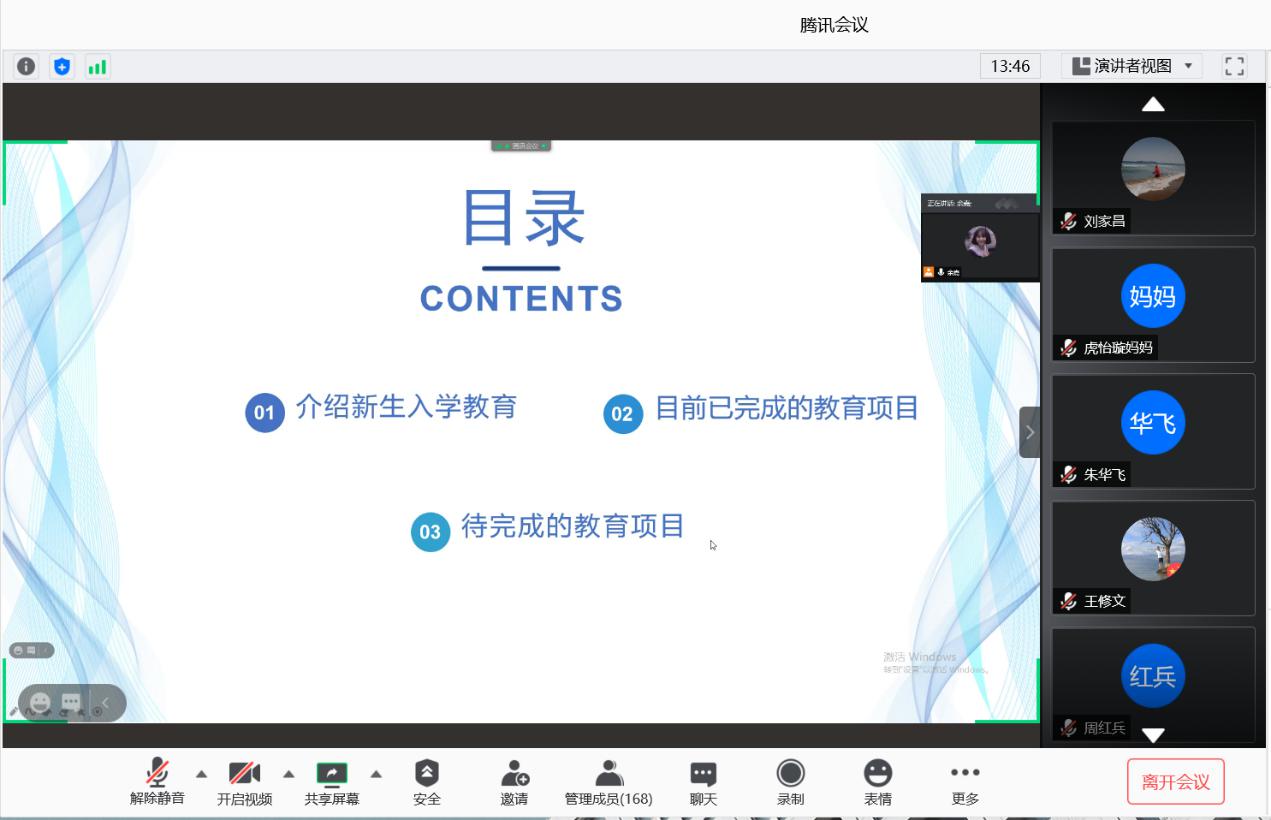Select participant 朱华飞's video tile

point(1153,431)
